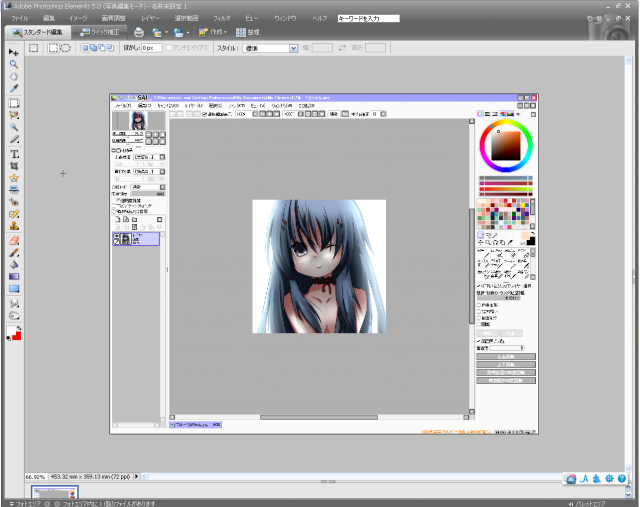
Task: Open the ヘルプ menu
Action: (x=320, y=18)
